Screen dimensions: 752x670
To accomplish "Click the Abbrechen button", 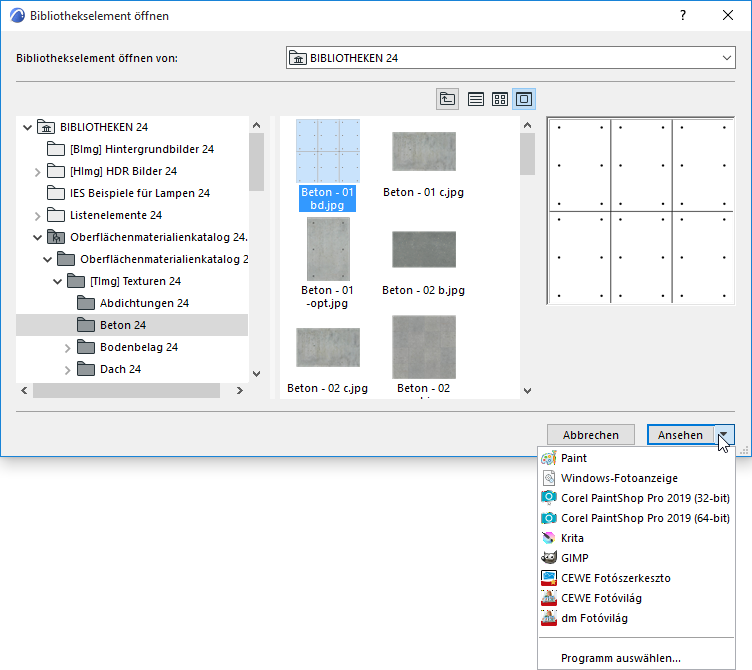I will pos(591,435).
